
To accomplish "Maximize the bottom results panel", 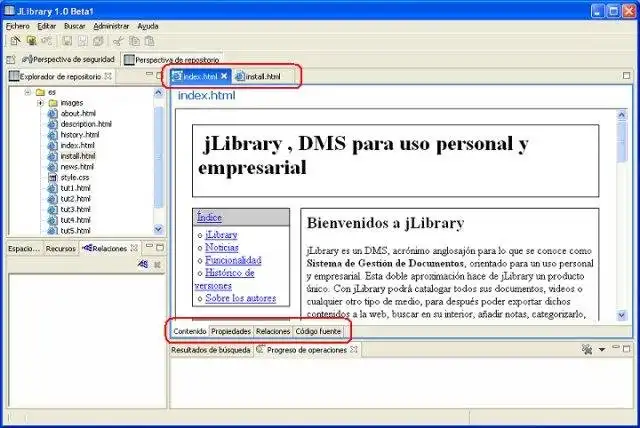I will pyautogui.click(x=627, y=349).
